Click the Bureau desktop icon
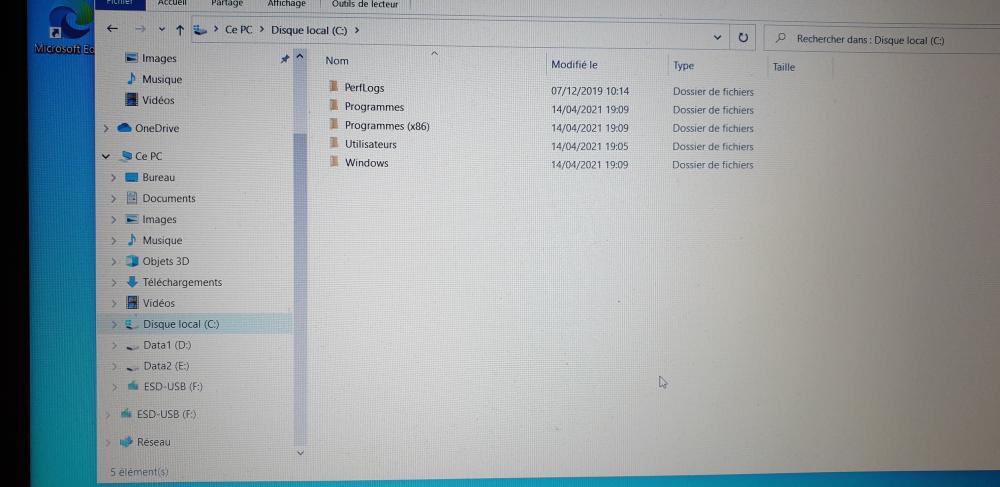Viewport: 1000px width, 487px height. coord(132,177)
